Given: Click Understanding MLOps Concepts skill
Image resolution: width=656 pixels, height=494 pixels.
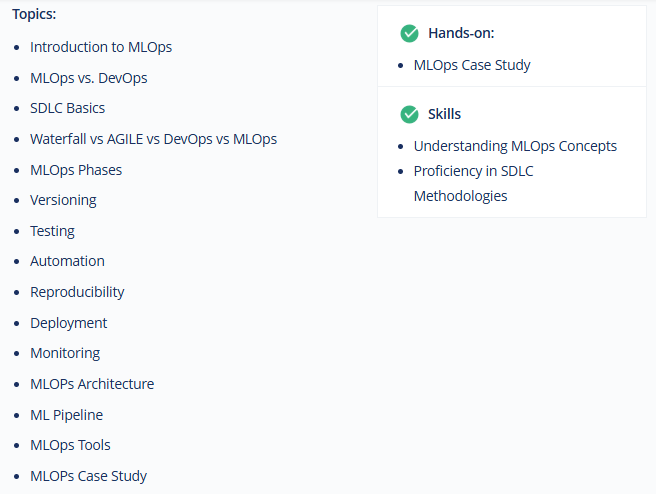Looking at the screenshot, I should [515, 146].
